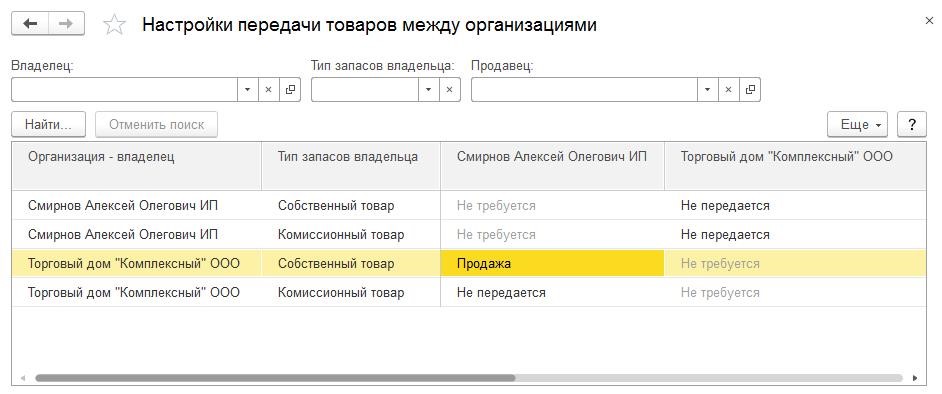
Task: Select Торговый дом owner in highlighted row
Action: [136, 263]
